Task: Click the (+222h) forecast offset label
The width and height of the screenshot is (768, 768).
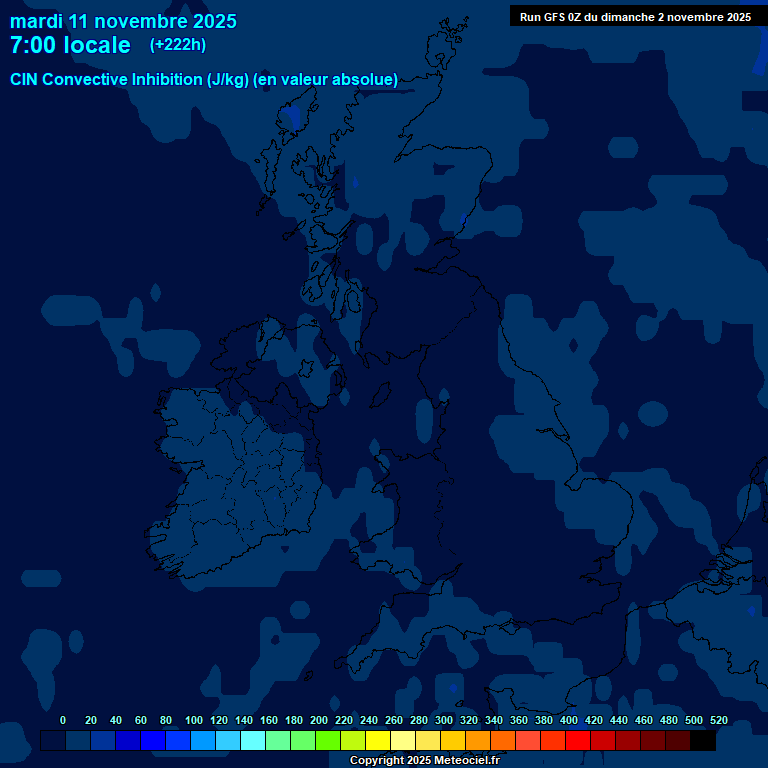Action: point(177,45)
